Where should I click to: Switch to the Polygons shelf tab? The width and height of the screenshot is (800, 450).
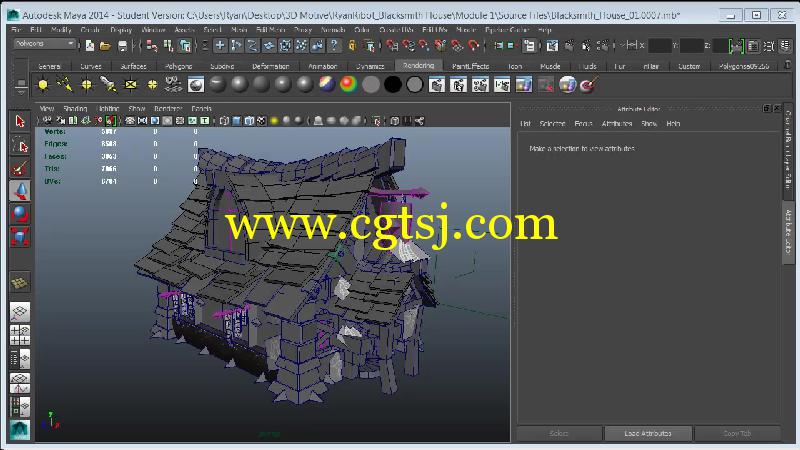[178, 66]
